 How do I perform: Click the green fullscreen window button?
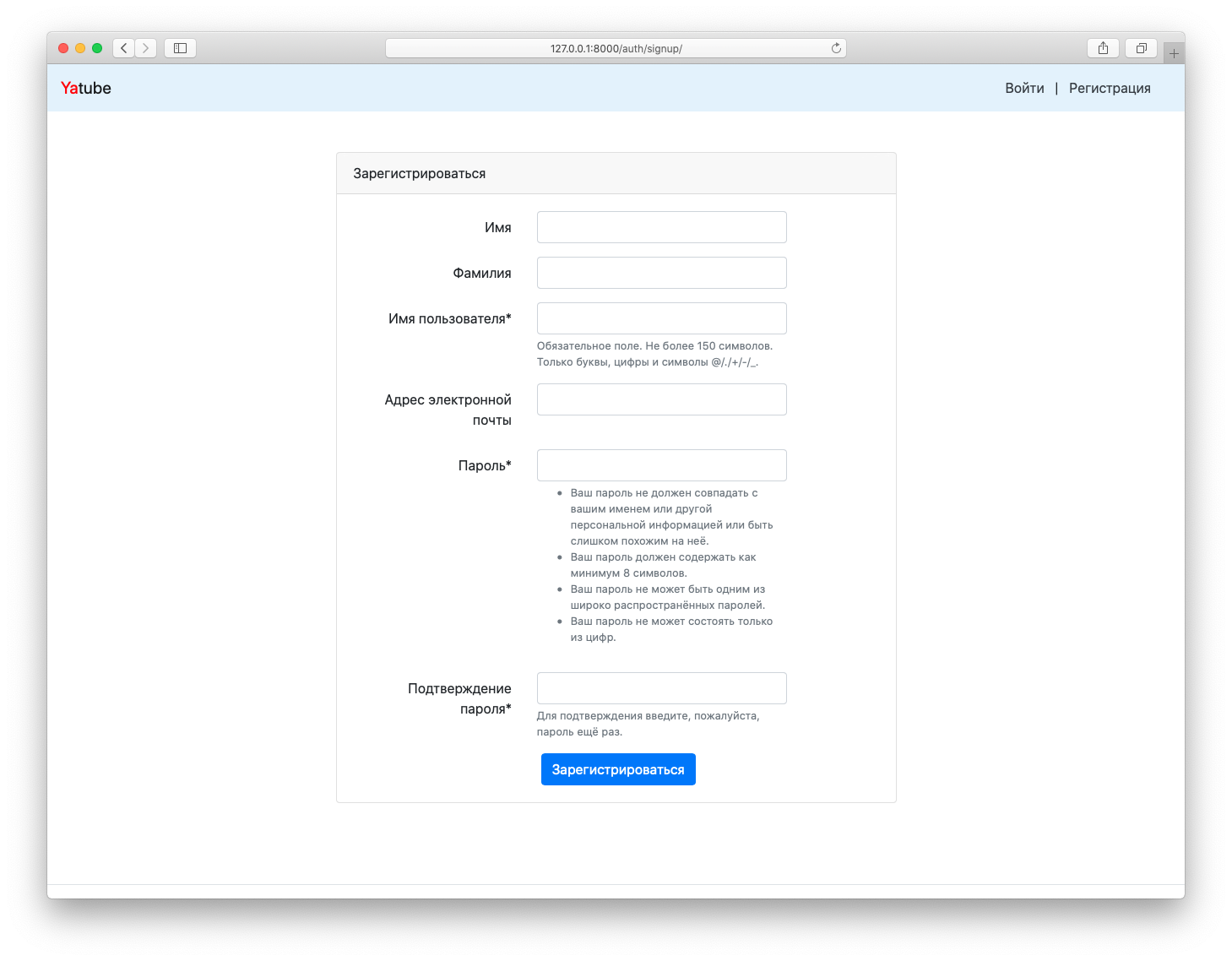point(97,48)
